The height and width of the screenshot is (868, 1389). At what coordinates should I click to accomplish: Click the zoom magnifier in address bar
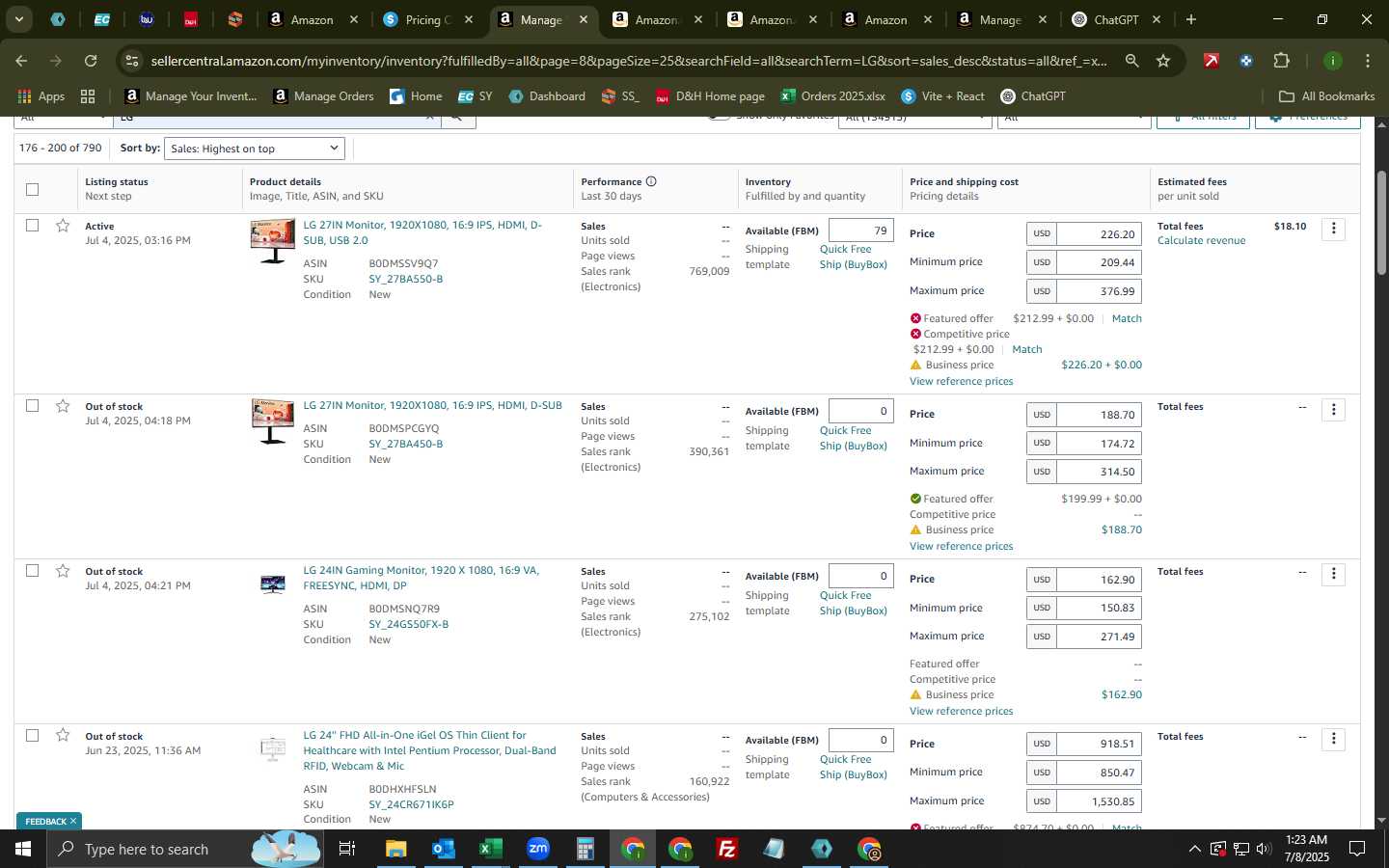click(1131, 61)
